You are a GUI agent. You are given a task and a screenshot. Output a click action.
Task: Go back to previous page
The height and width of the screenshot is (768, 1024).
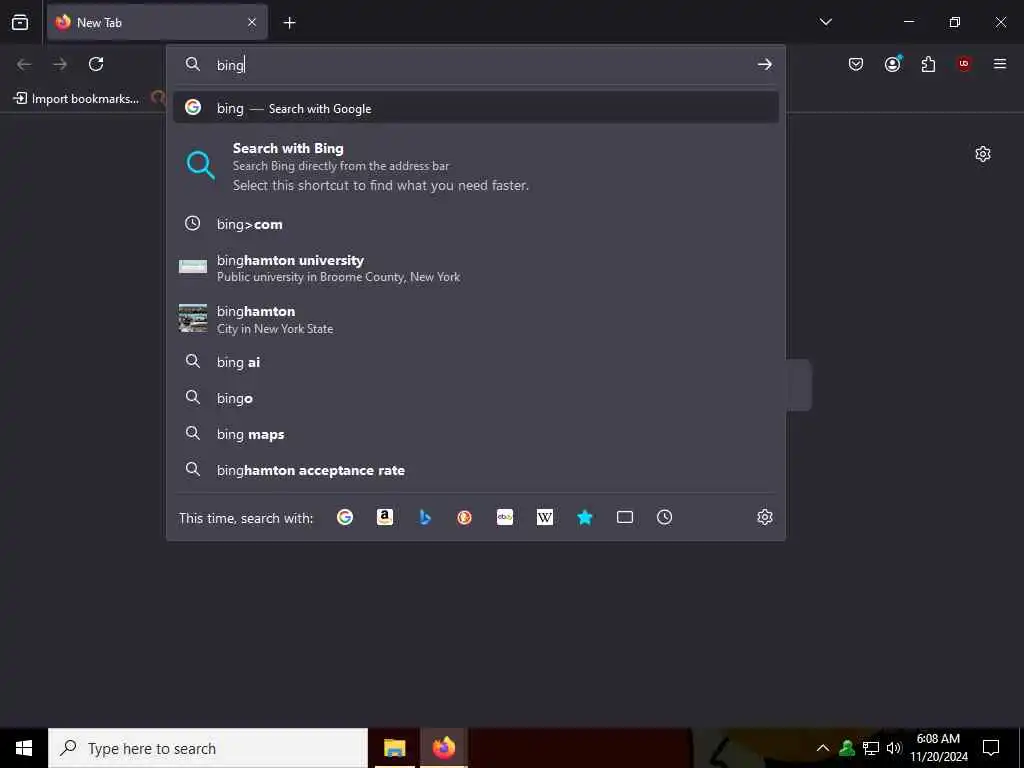tap(24, 64)
